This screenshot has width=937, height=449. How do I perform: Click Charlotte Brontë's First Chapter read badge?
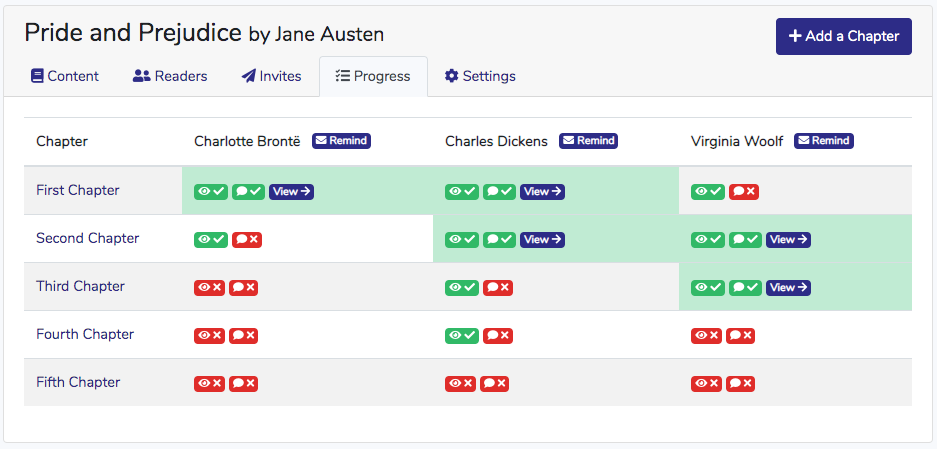pos(211,191)
